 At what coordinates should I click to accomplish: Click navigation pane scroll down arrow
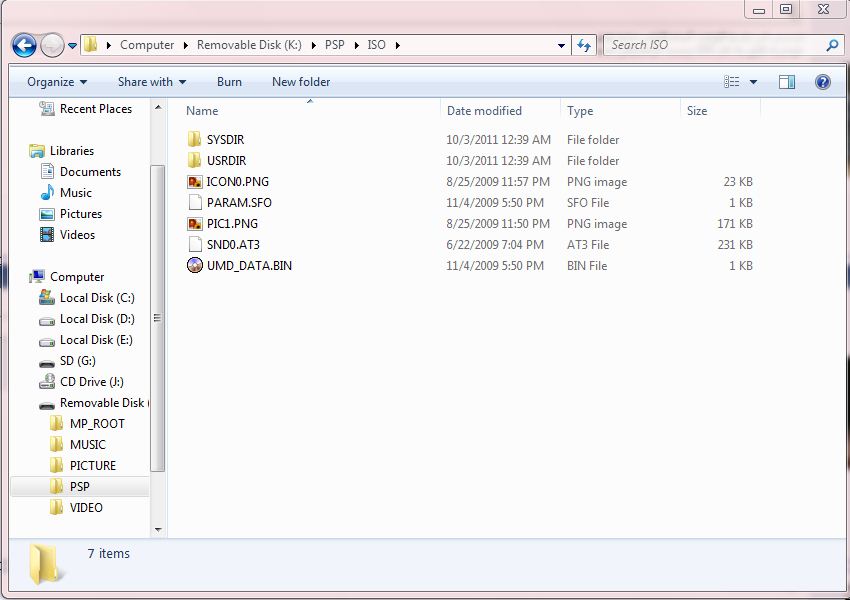pyautogui.click(x=158, y=530)
